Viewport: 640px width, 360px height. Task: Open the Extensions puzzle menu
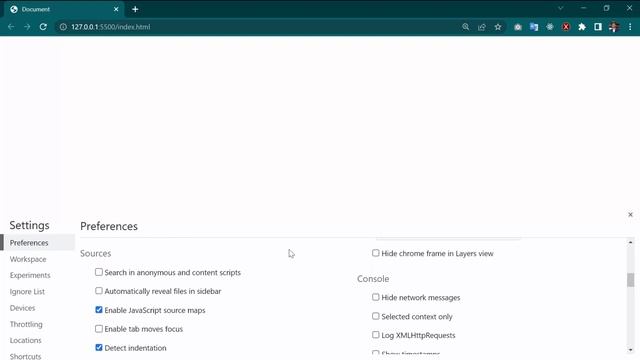(x=582, y=27)
